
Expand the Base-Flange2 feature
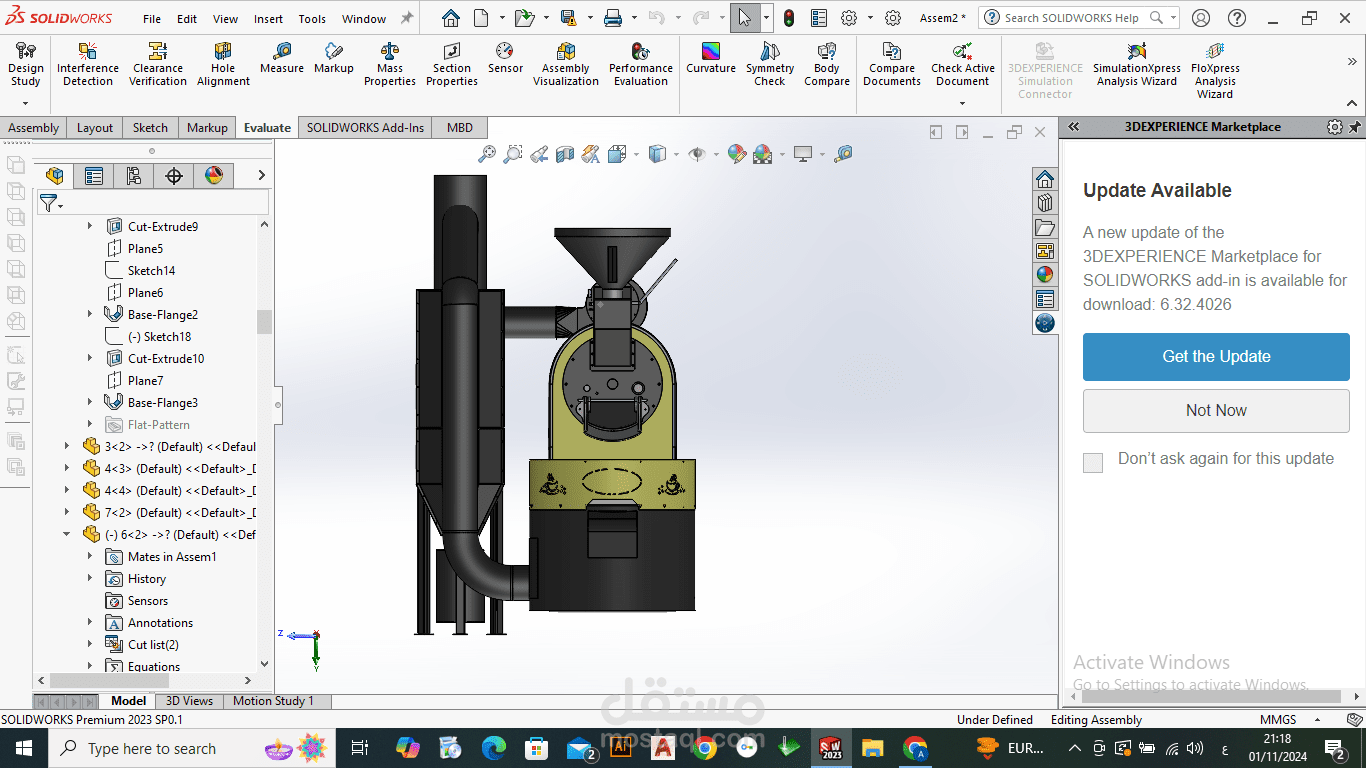[x=90, y=315]
